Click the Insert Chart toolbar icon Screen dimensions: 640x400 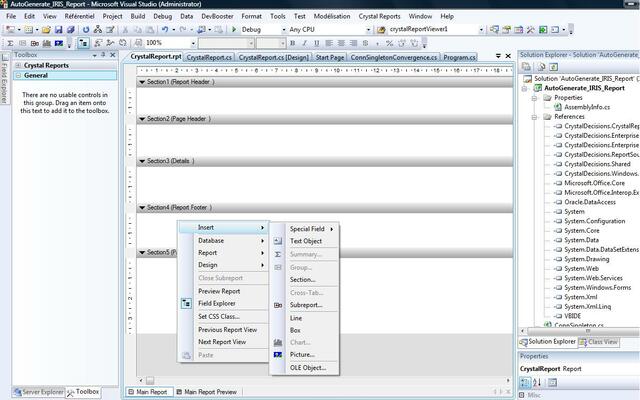point(47,43)
